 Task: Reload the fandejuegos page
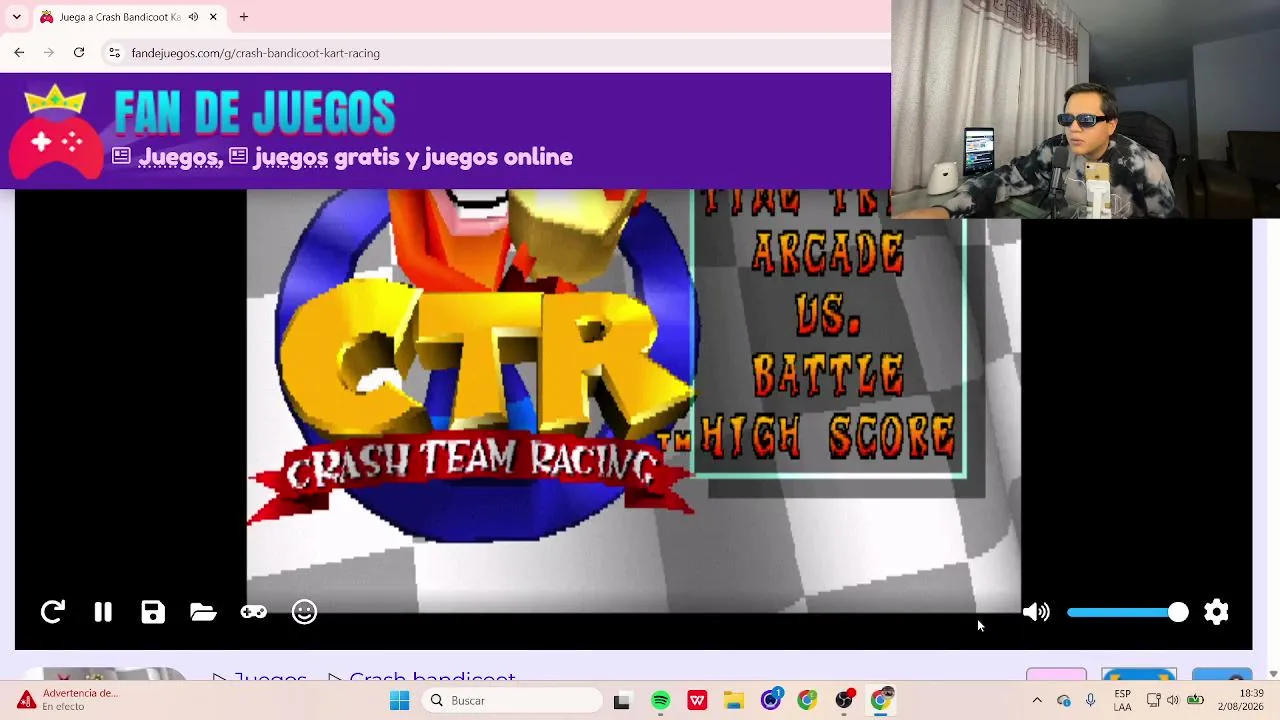coord(79,53)
